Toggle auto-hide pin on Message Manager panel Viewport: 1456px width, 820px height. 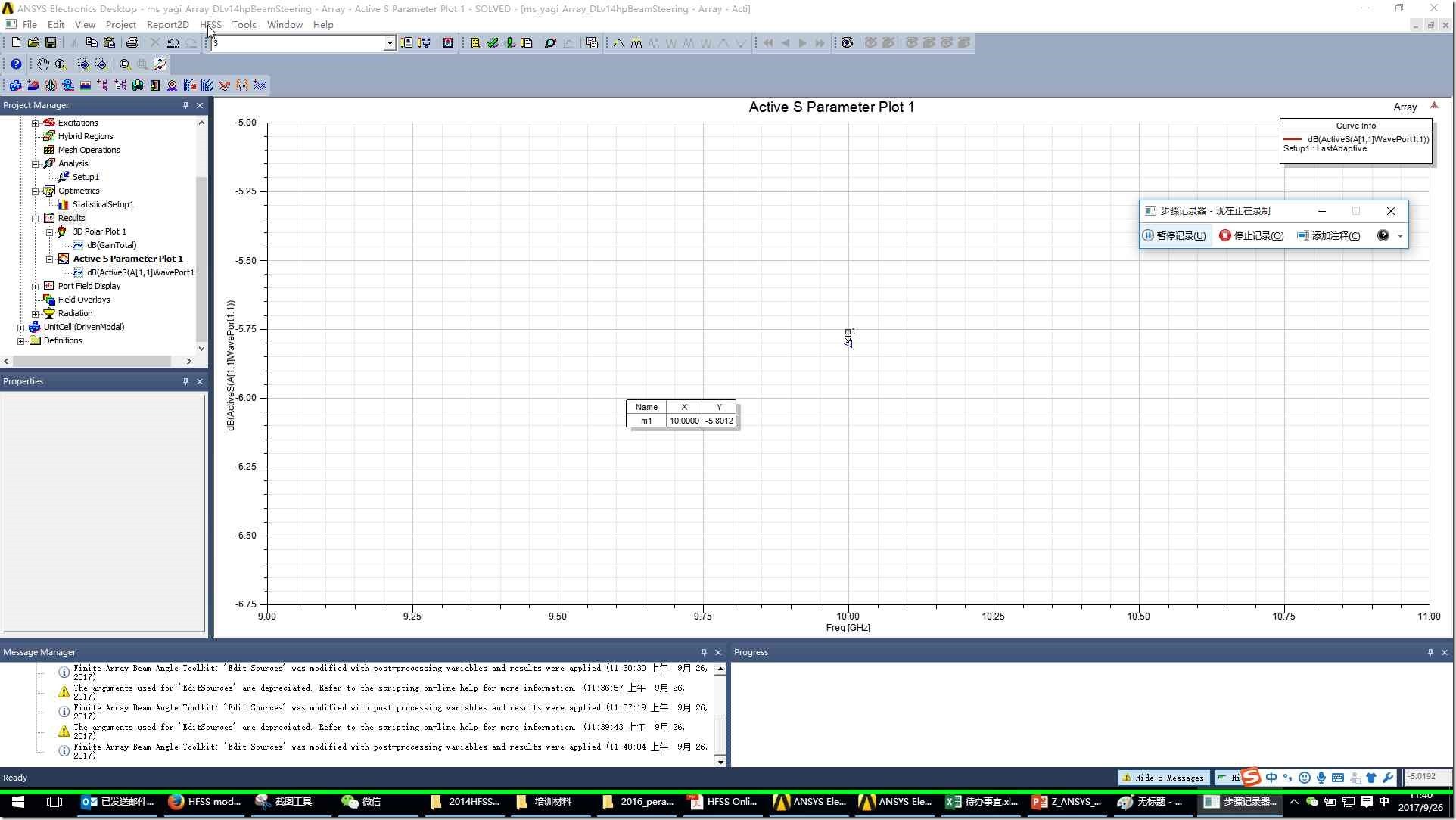[x=704, y=652]
